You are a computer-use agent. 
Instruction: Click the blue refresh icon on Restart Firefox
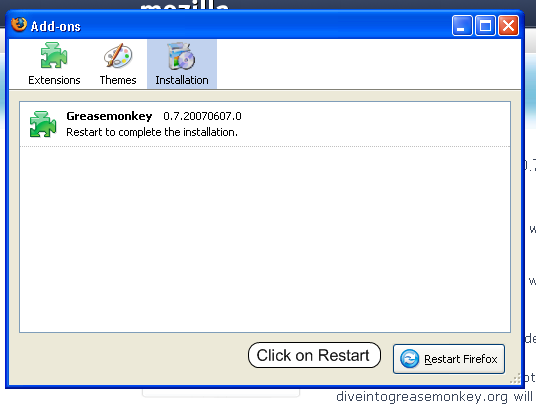[x=409, y=359]
